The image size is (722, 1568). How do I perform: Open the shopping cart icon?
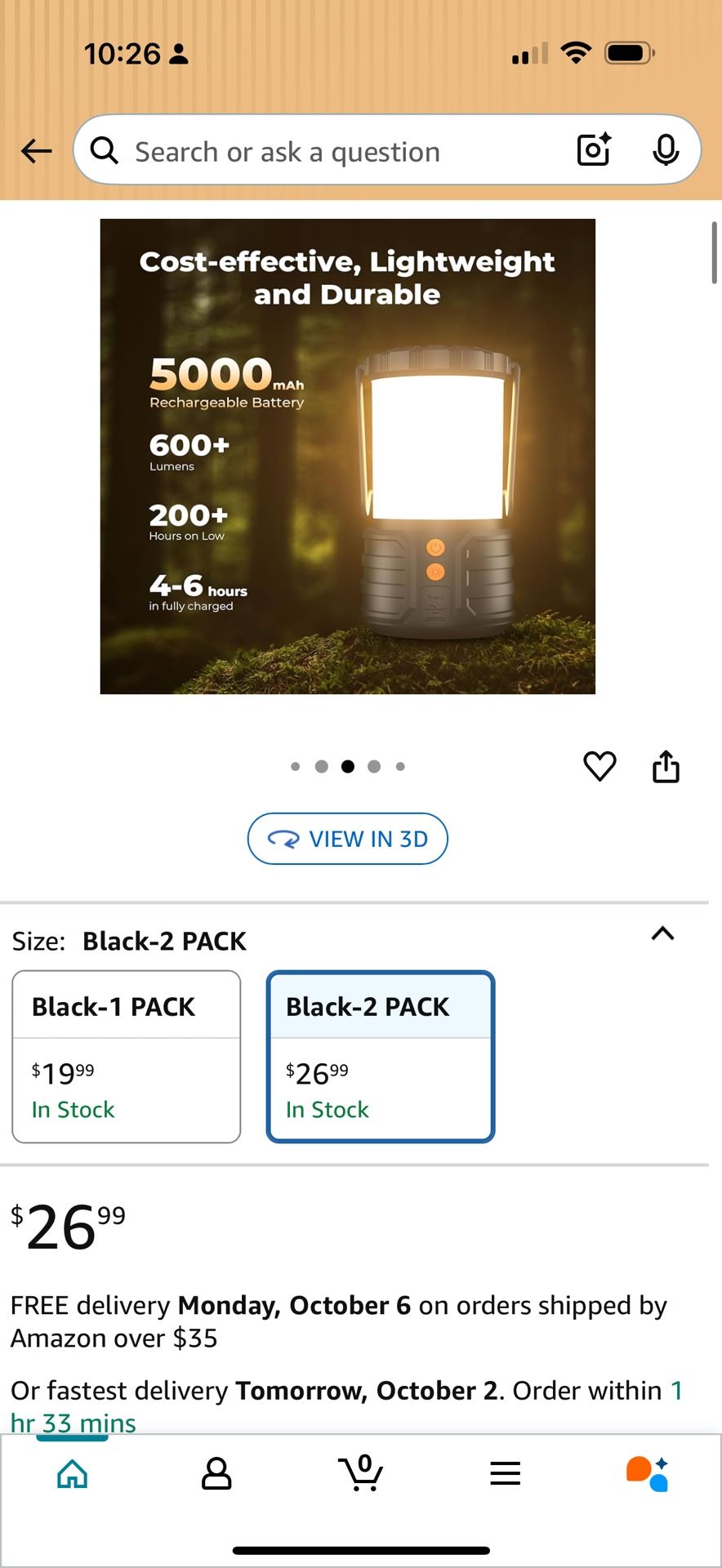coord(361,1472)
